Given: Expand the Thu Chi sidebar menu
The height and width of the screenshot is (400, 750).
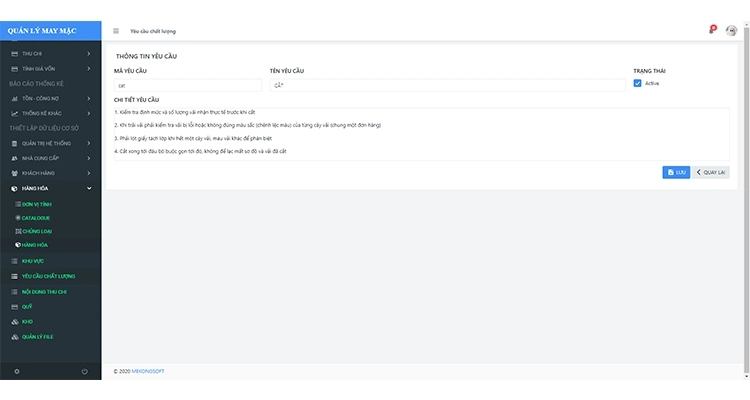Looking at the screenshot, I should pos(50,53).
